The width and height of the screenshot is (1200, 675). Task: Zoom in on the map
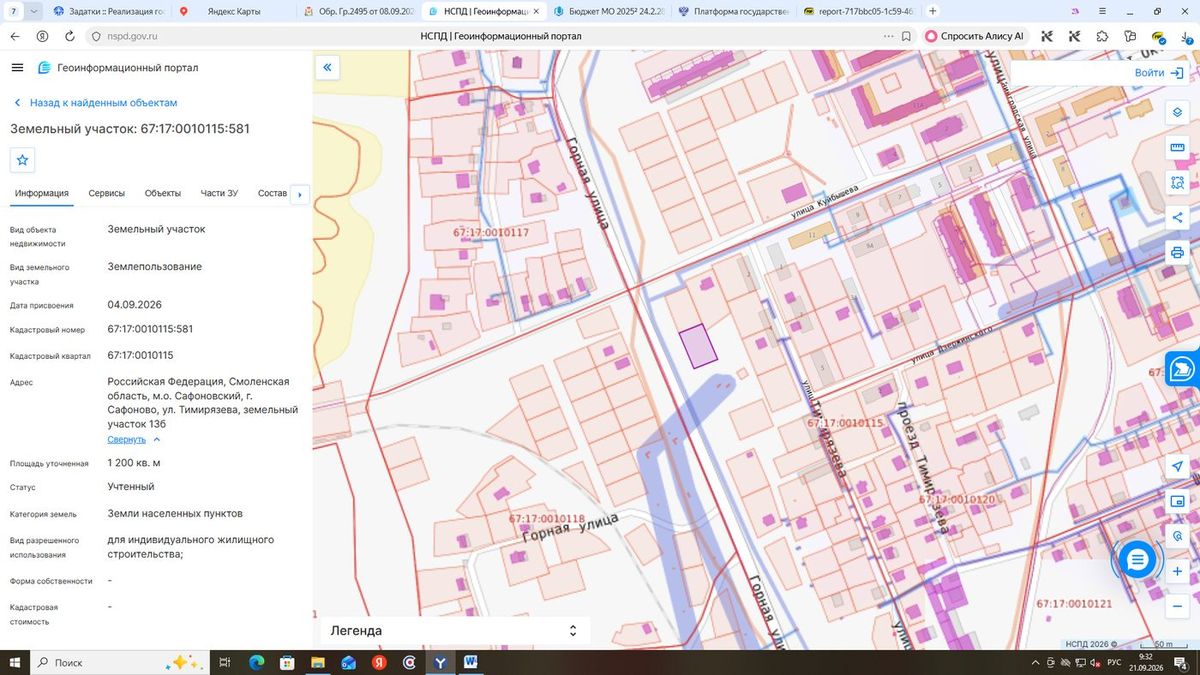(x=1177, y=571)
